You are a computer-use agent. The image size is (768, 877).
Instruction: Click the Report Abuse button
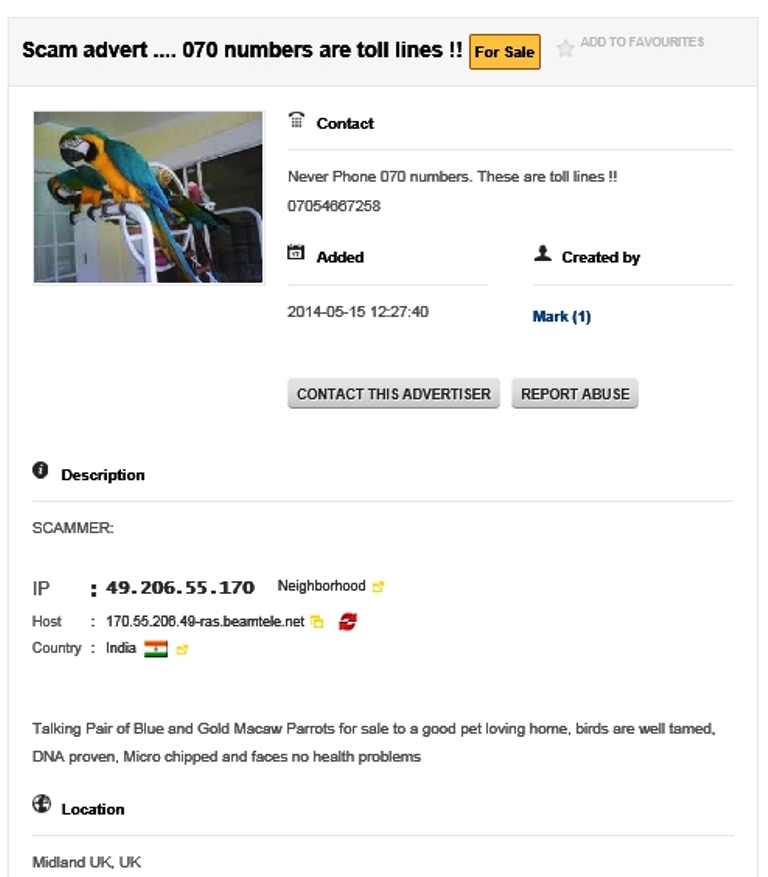pos(575,394)
